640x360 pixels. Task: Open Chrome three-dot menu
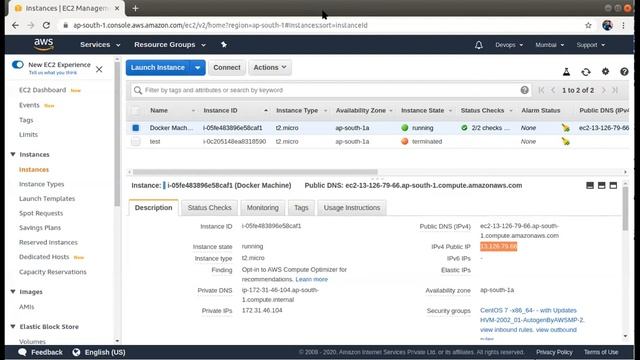tap(623, 25)
